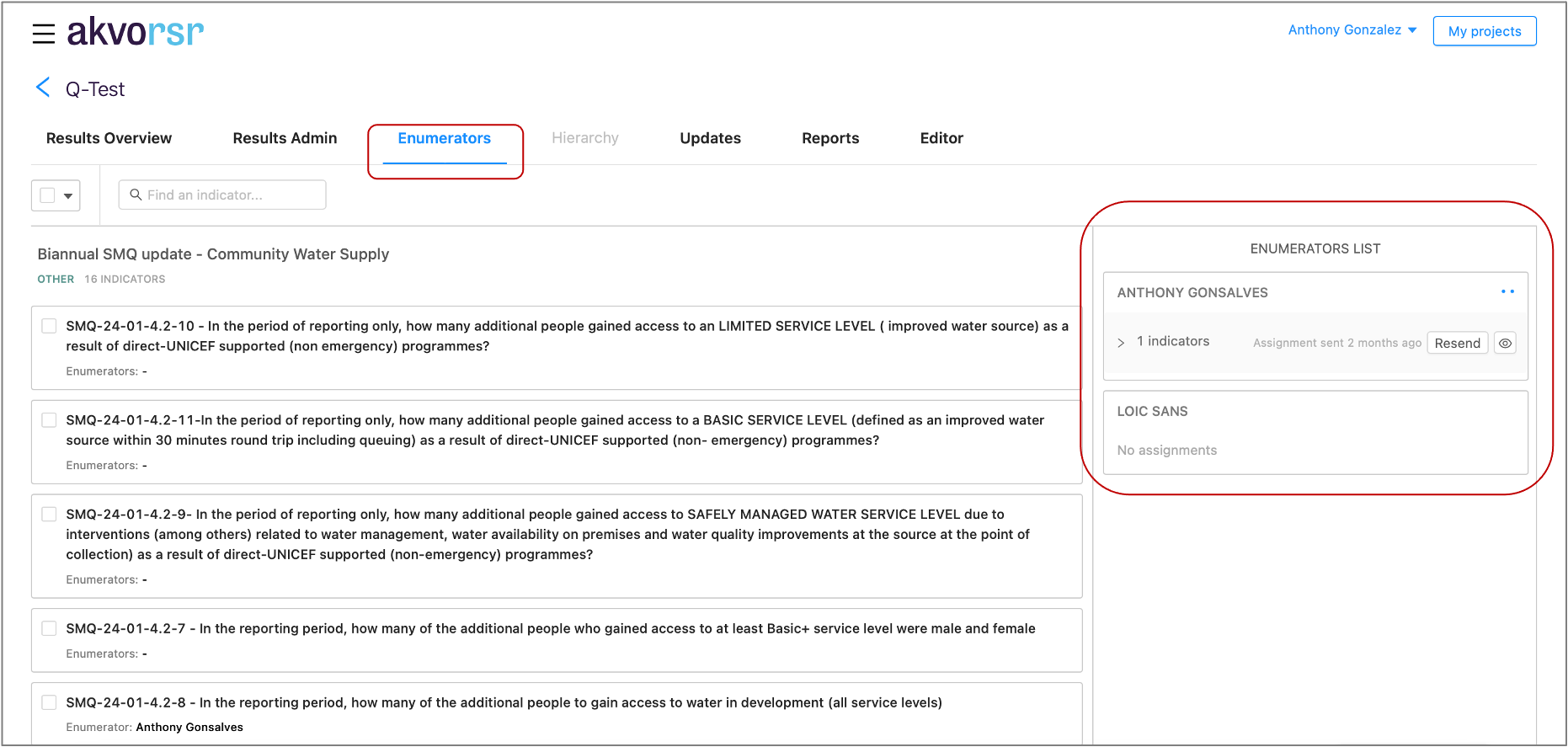Select the Loic Sans enumerator card

[1315, 432]
